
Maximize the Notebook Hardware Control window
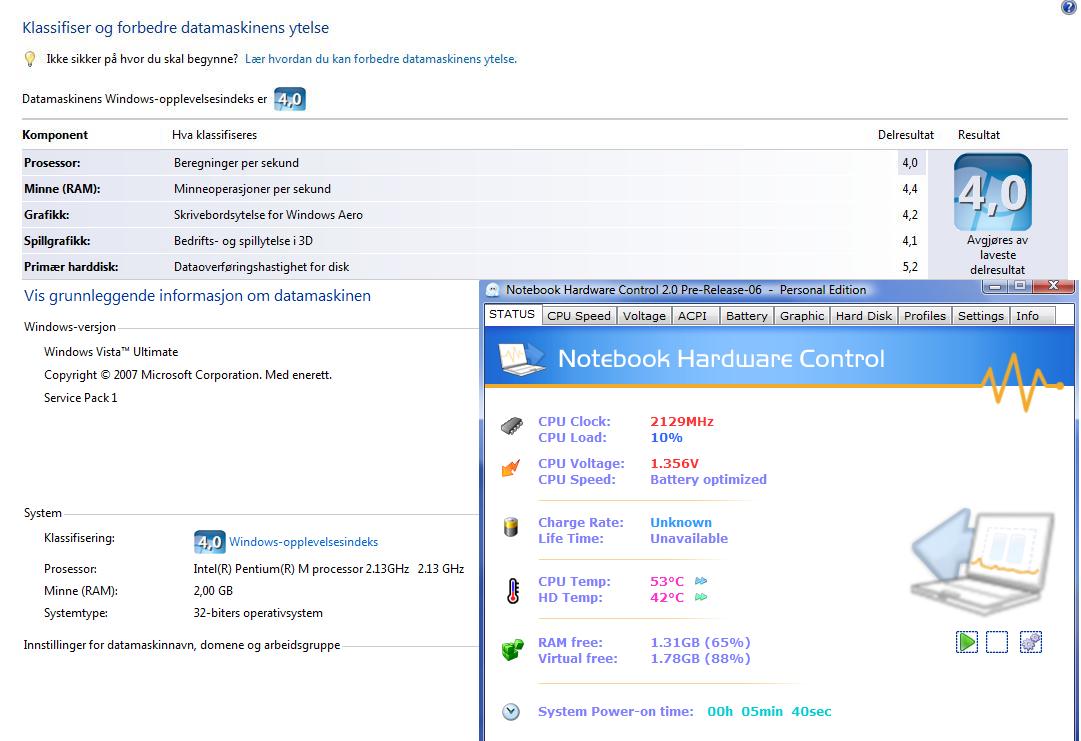pyautogui.click(x=1020, y=285)
